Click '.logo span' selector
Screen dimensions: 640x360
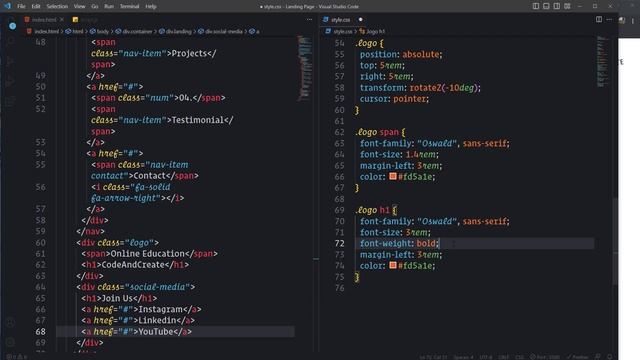point(377,132)
